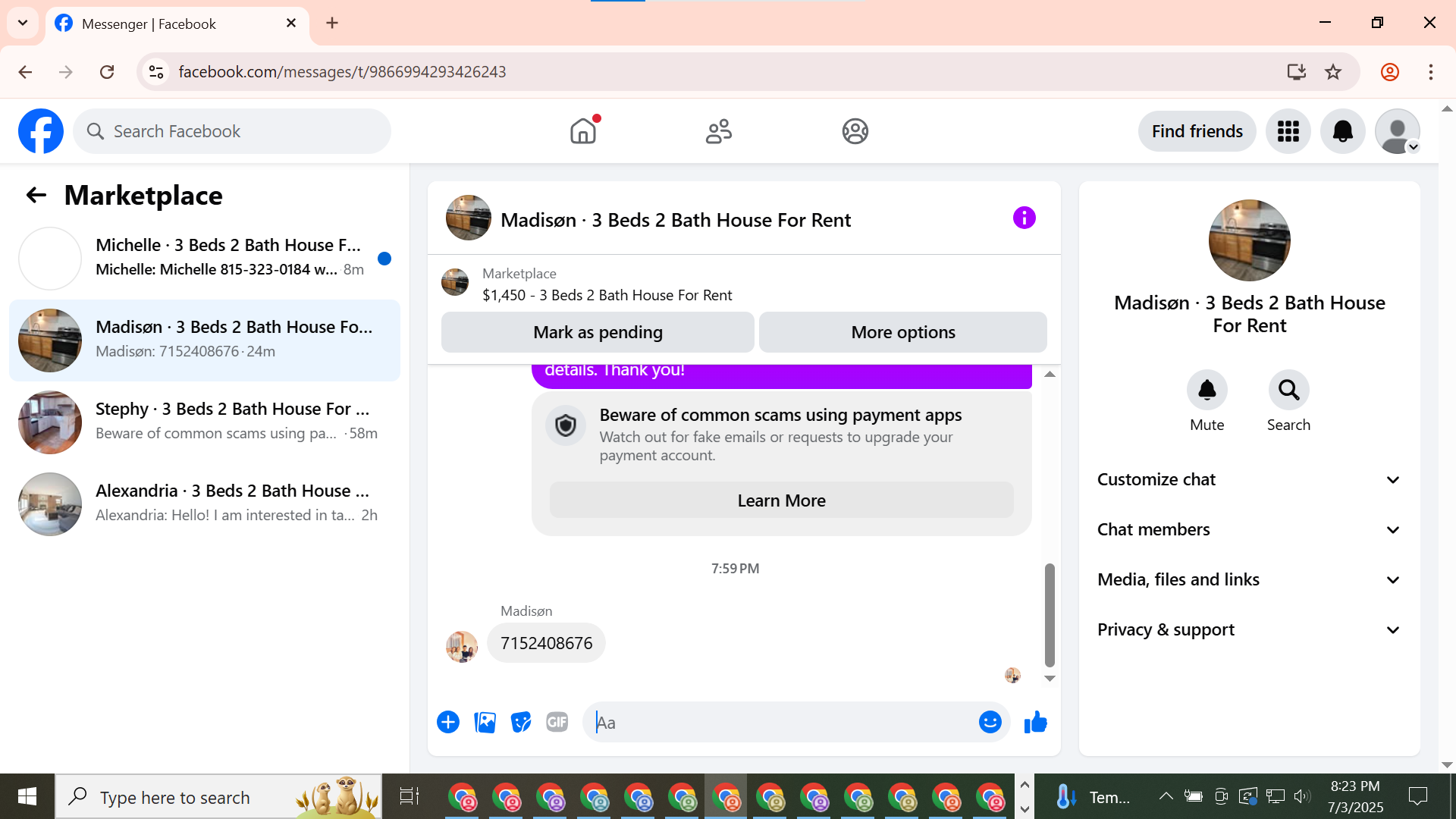Open more actions with blue plus icon

448,722
